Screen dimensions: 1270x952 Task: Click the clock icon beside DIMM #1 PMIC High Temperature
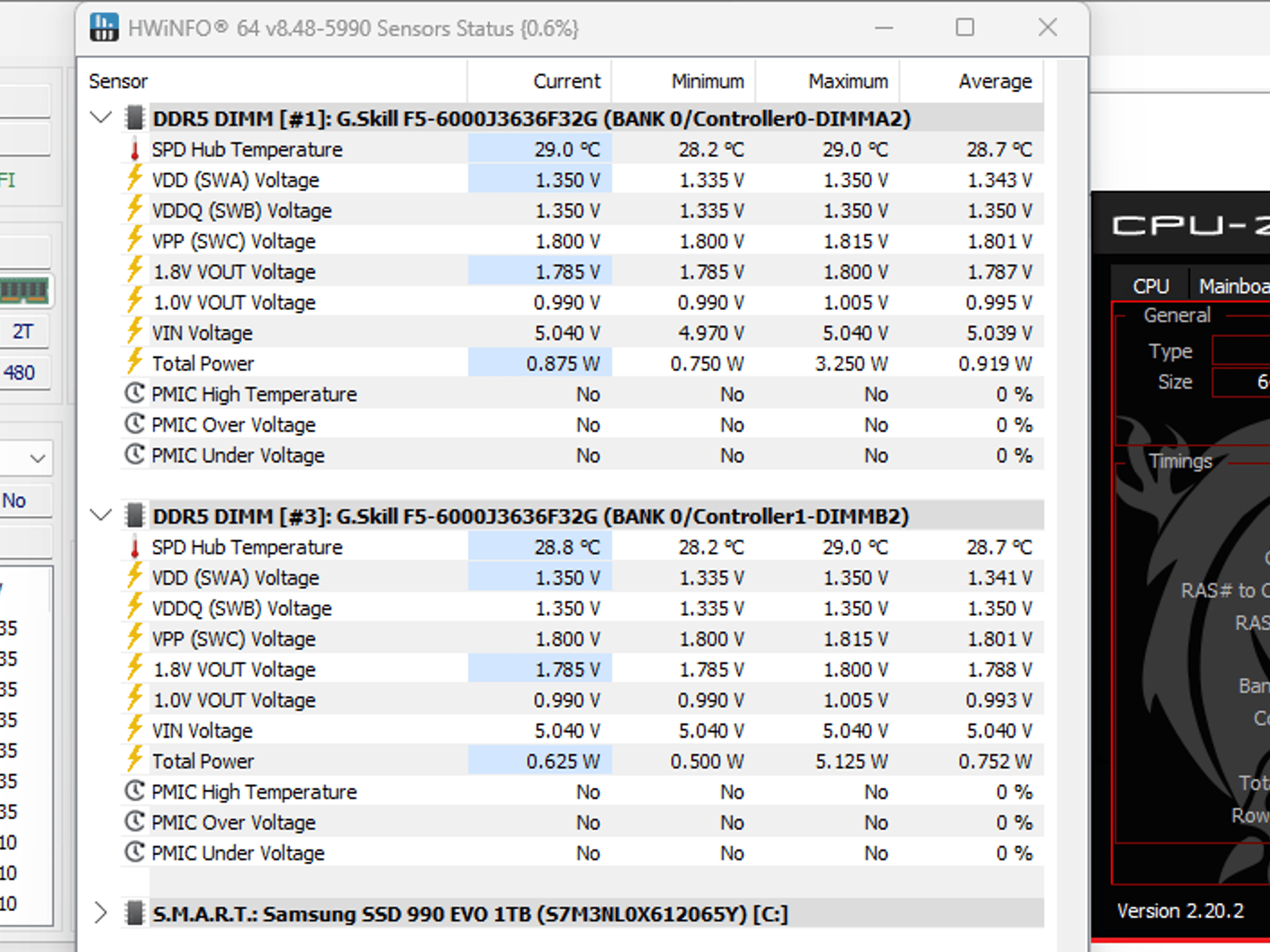tap(135, 393)
